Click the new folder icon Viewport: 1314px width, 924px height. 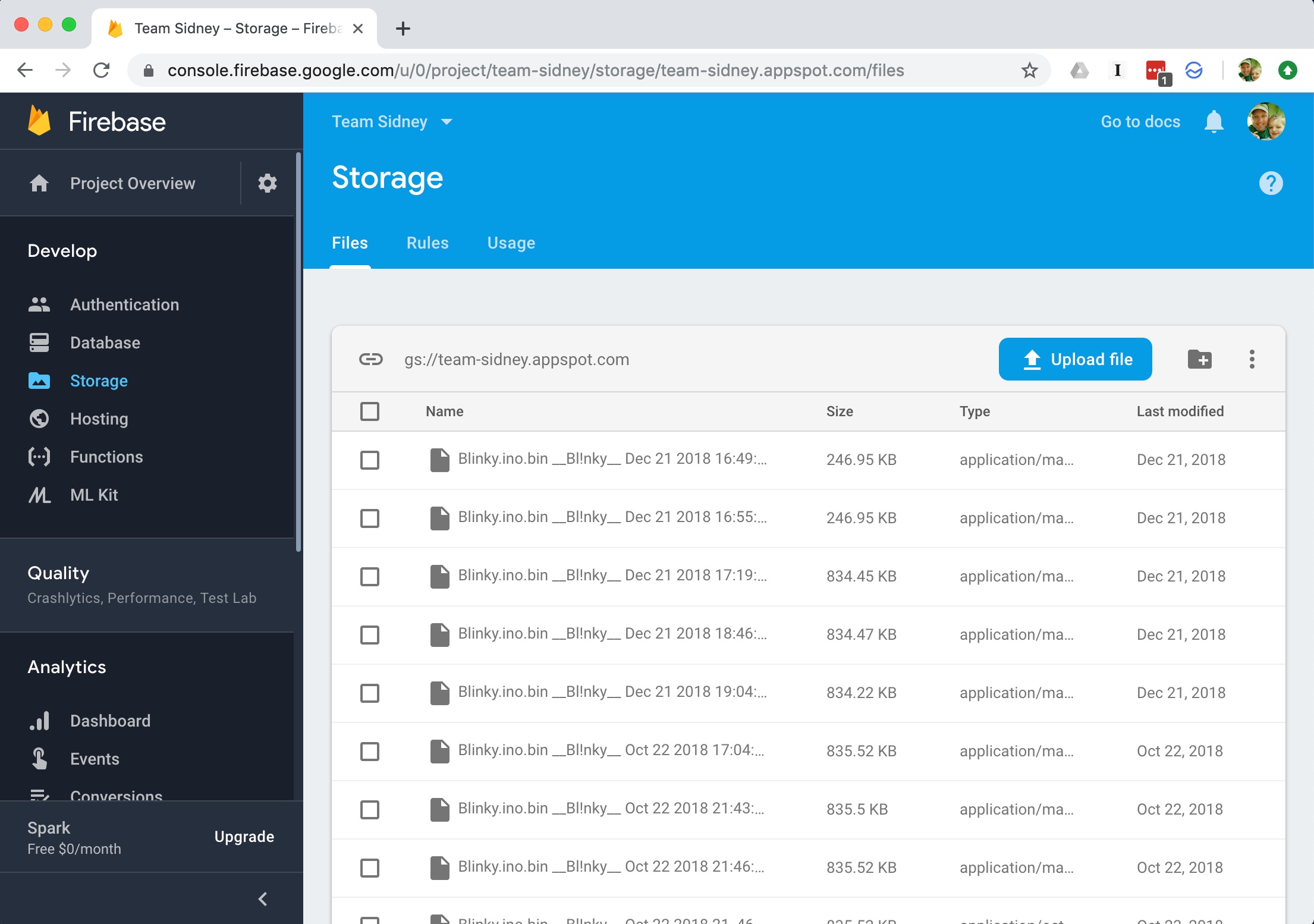[x=1199, y=359]
